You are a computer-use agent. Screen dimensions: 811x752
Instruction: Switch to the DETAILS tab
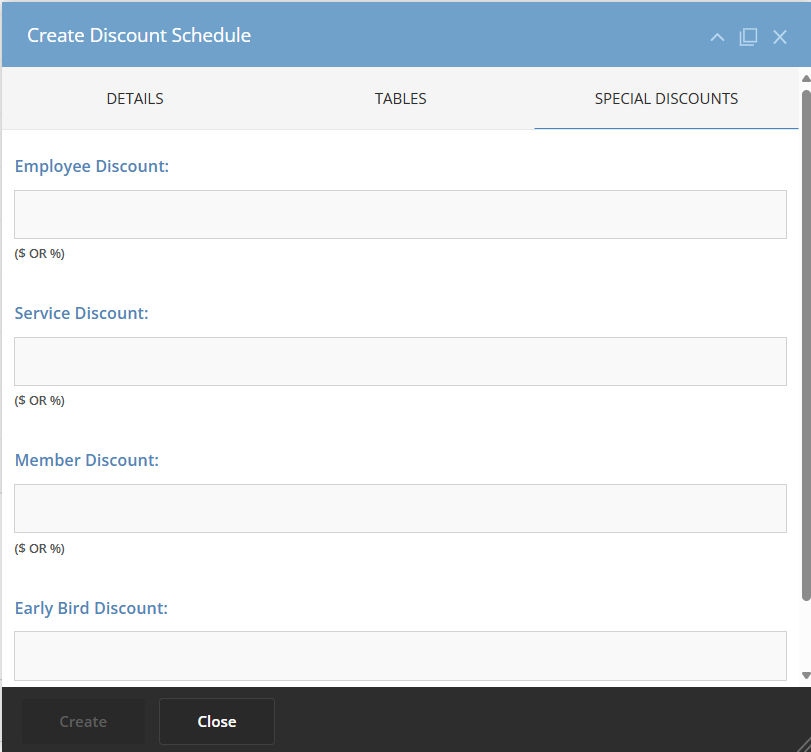[135, 98]
